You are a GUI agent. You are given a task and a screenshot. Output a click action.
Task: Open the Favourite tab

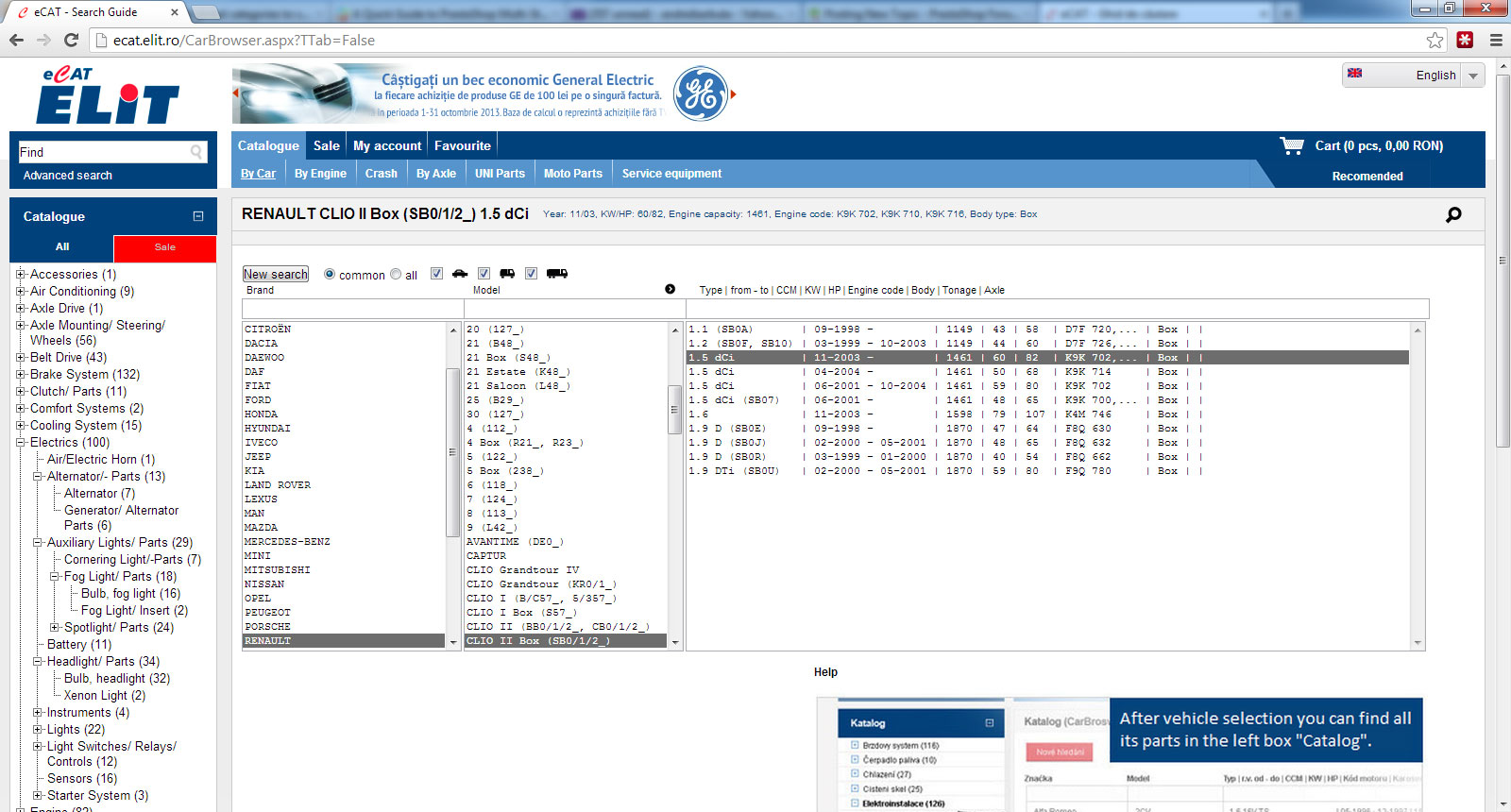(463, 145)
